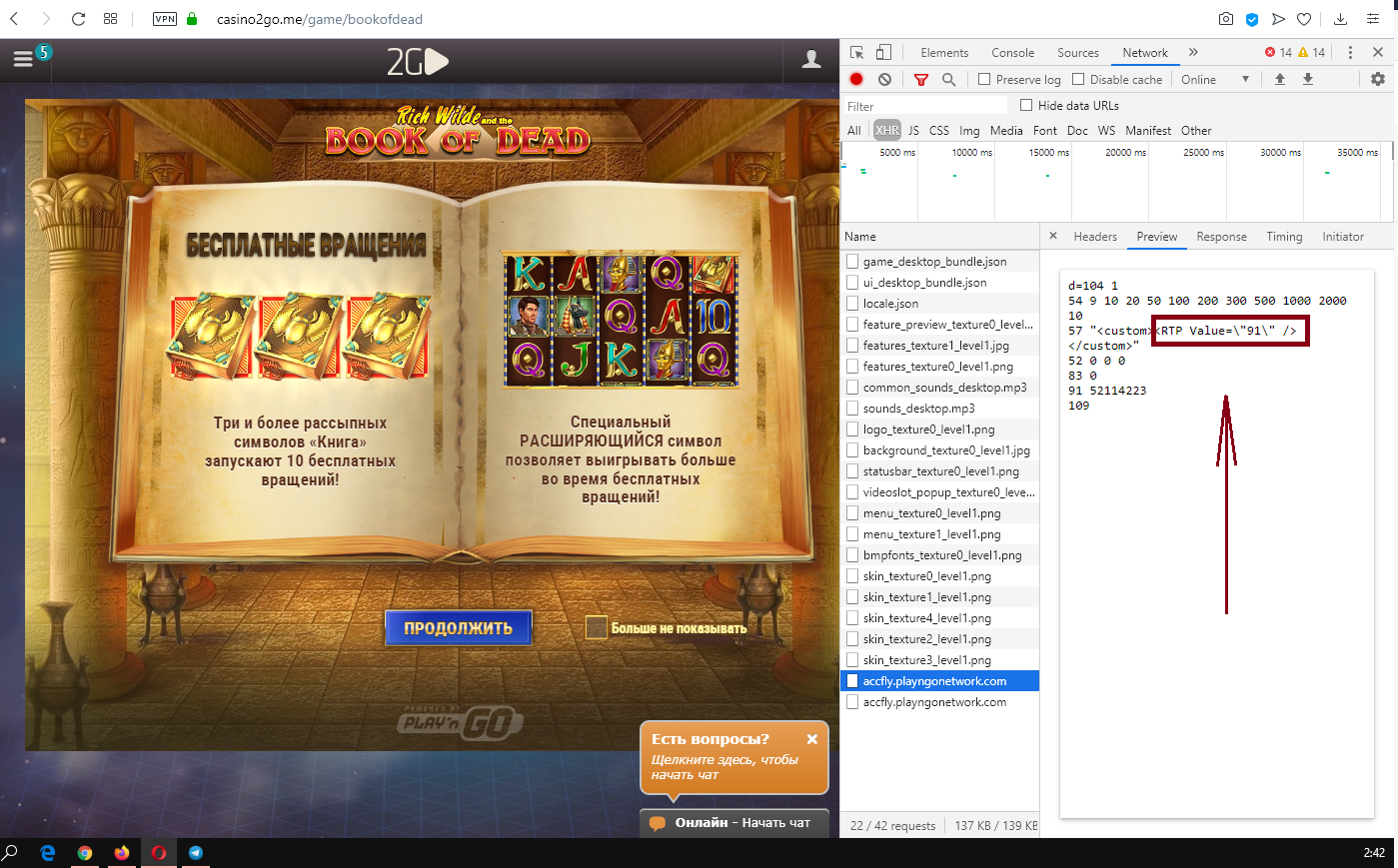This screenshot has width=1398, height=868.
Task: Click the network Filter input field
Action: click(x=924, y=106)
